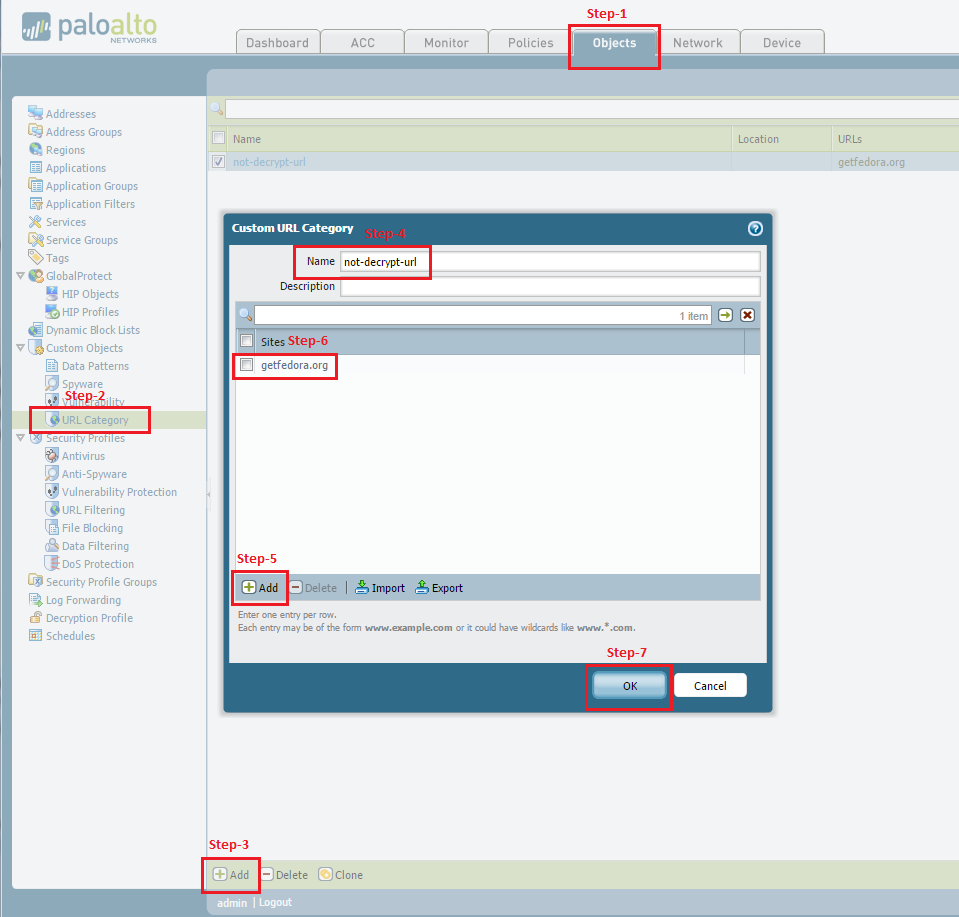Open the Dashboard tab
Viewport: 959px width, 917px height.
point(278,42)
